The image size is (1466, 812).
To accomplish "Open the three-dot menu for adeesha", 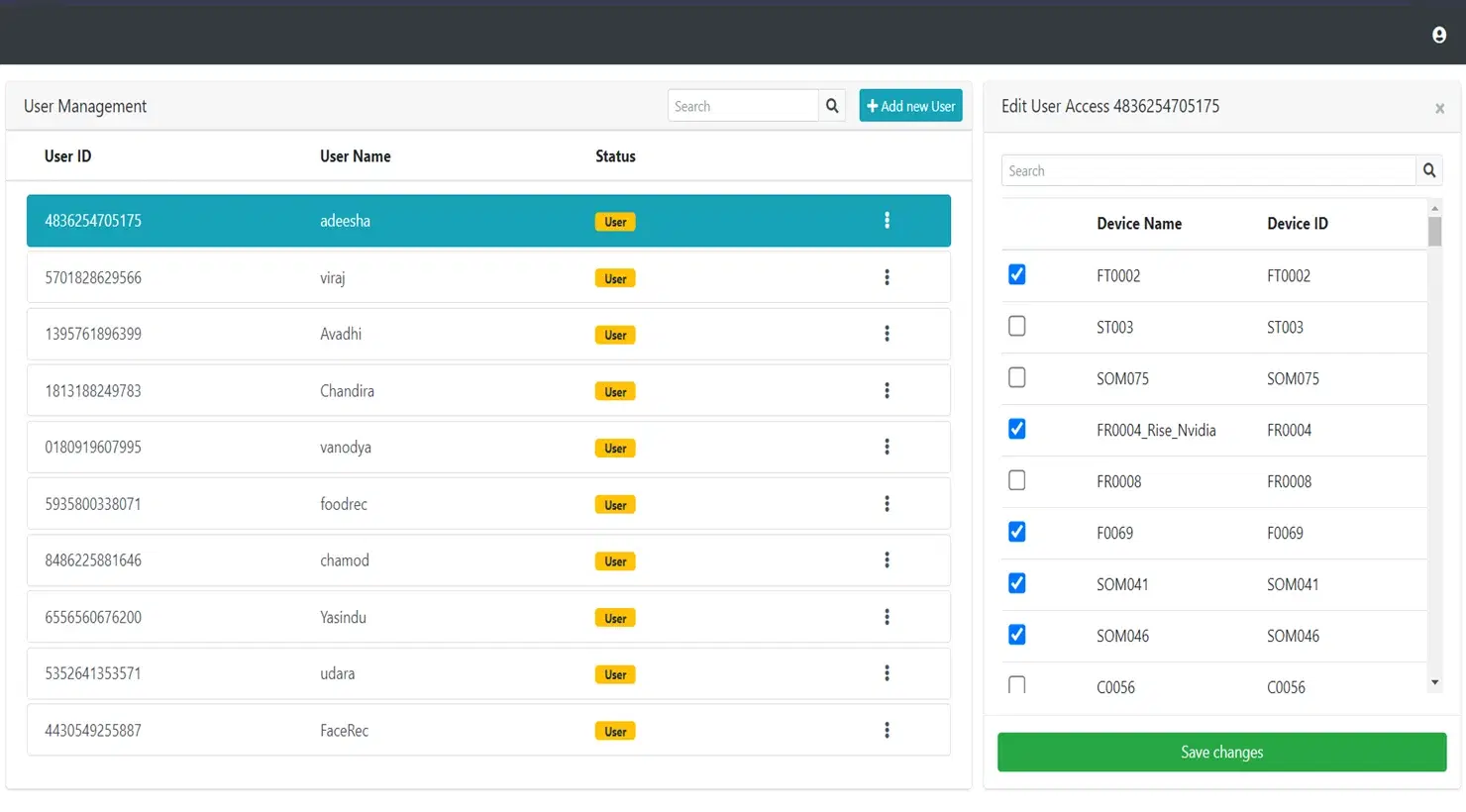I will coord(887,220).
